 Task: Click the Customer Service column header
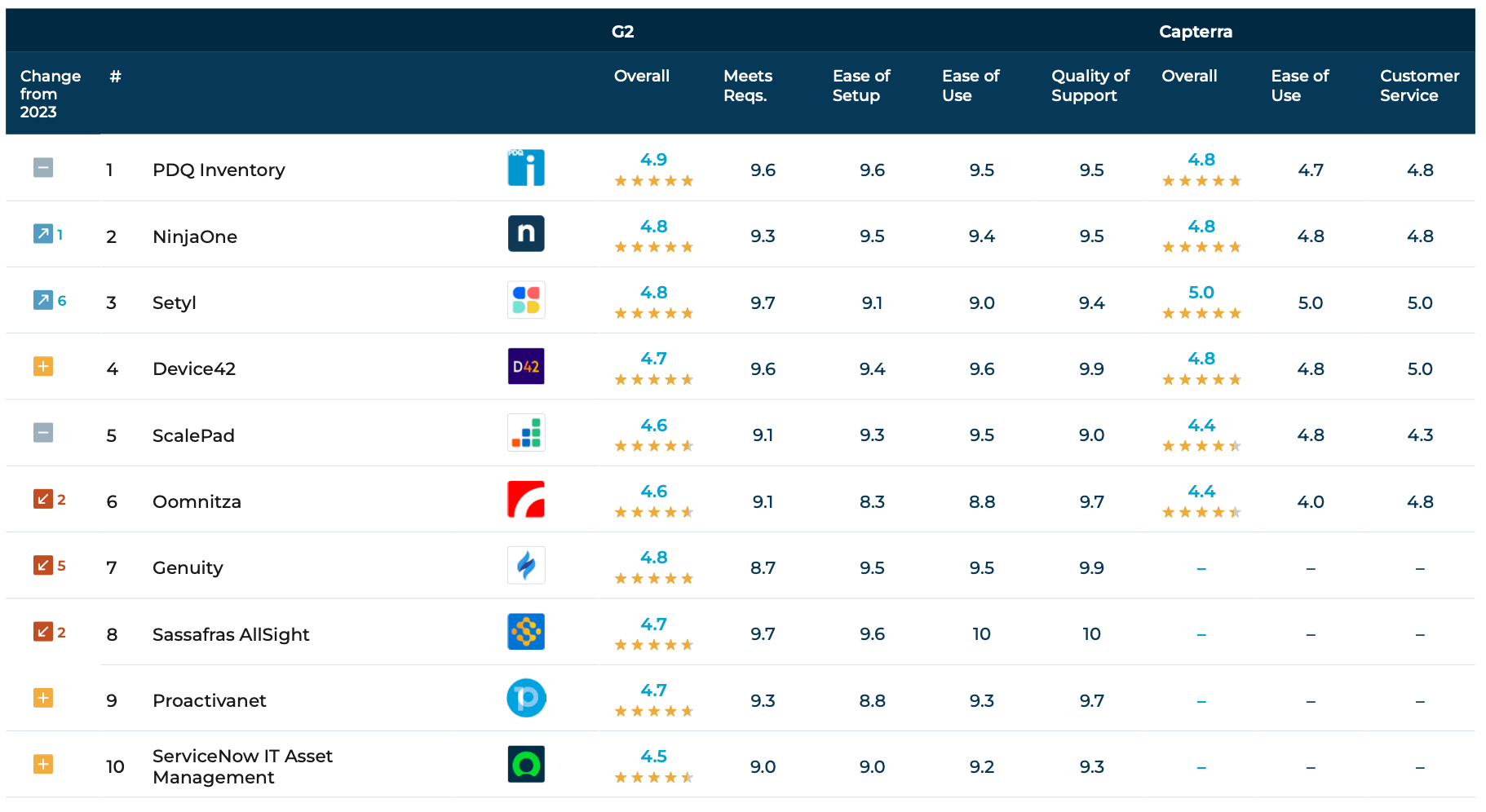[x=1419, y=86]
